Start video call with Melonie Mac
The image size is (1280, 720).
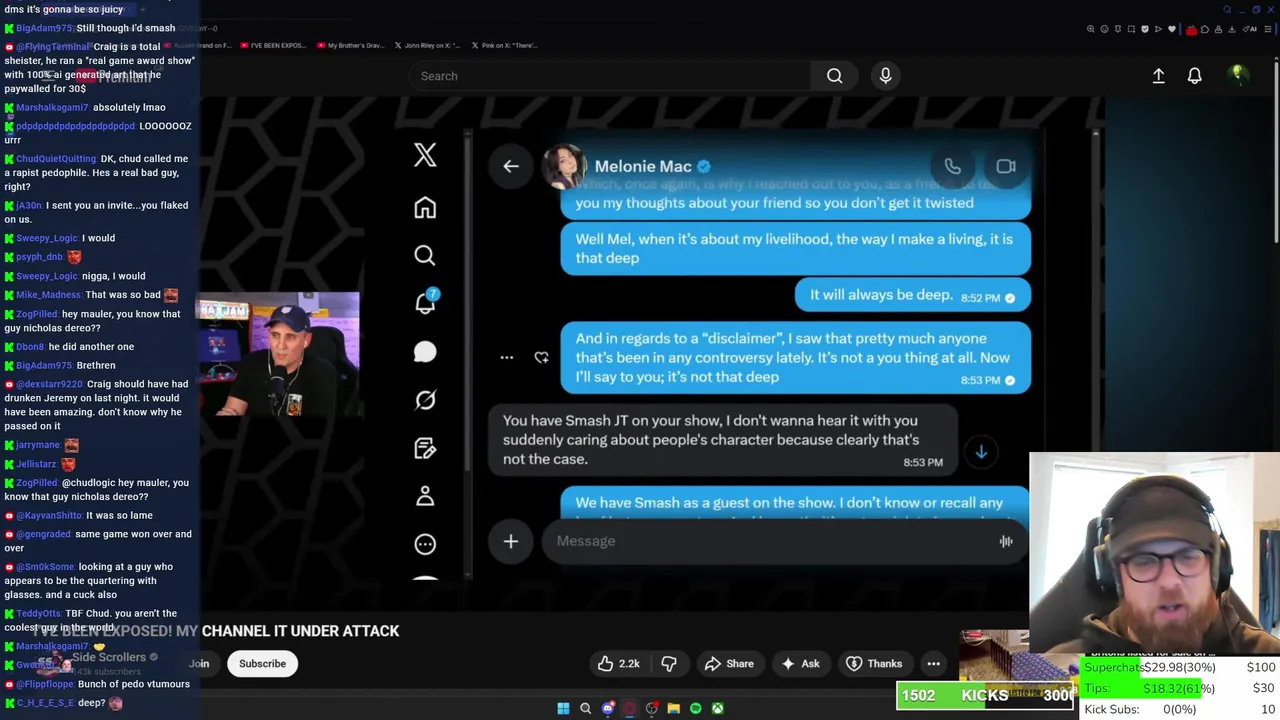tap(1006, 166)
